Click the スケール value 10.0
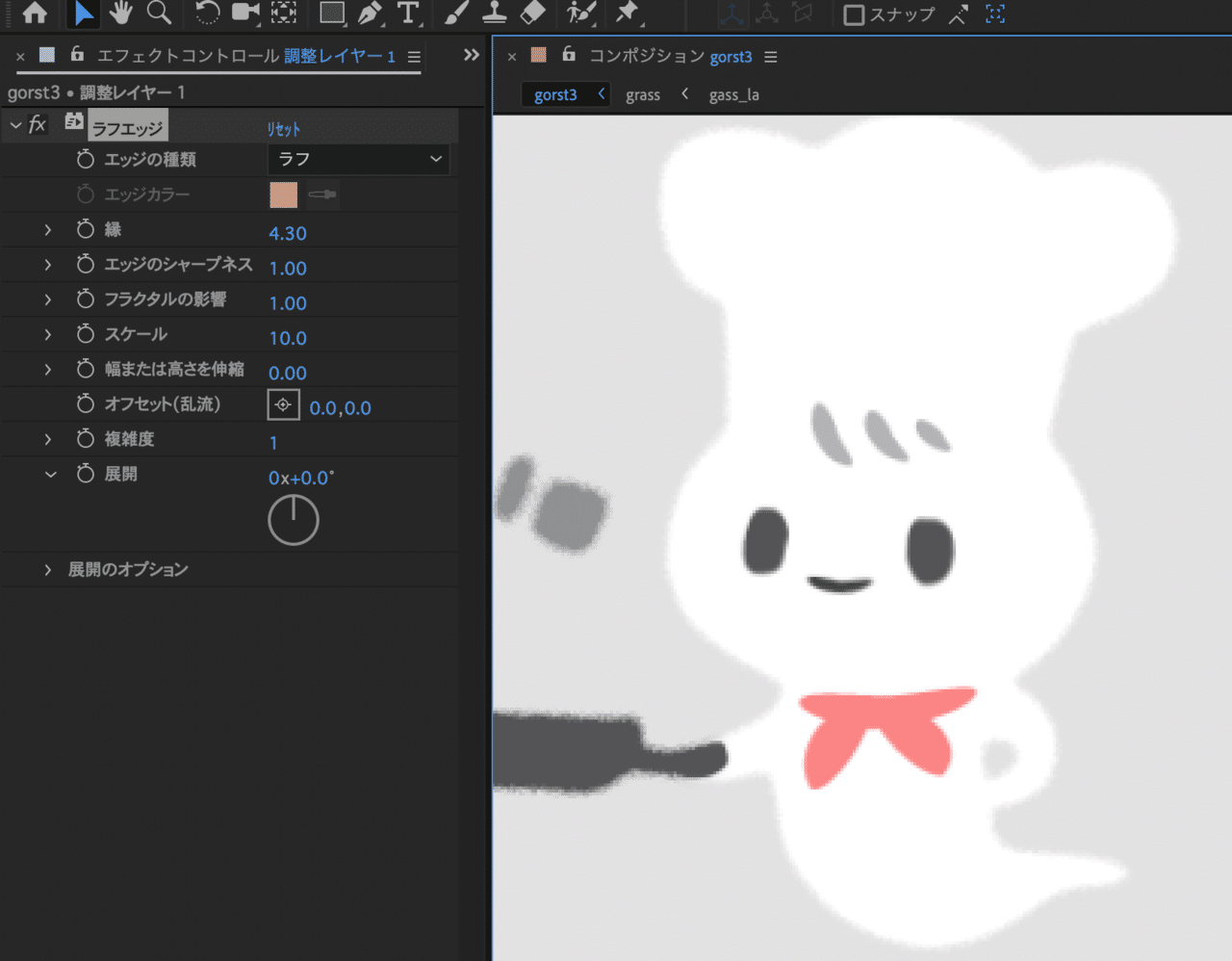This screenshot has width=1232, height=961. (x=288, y=338)
